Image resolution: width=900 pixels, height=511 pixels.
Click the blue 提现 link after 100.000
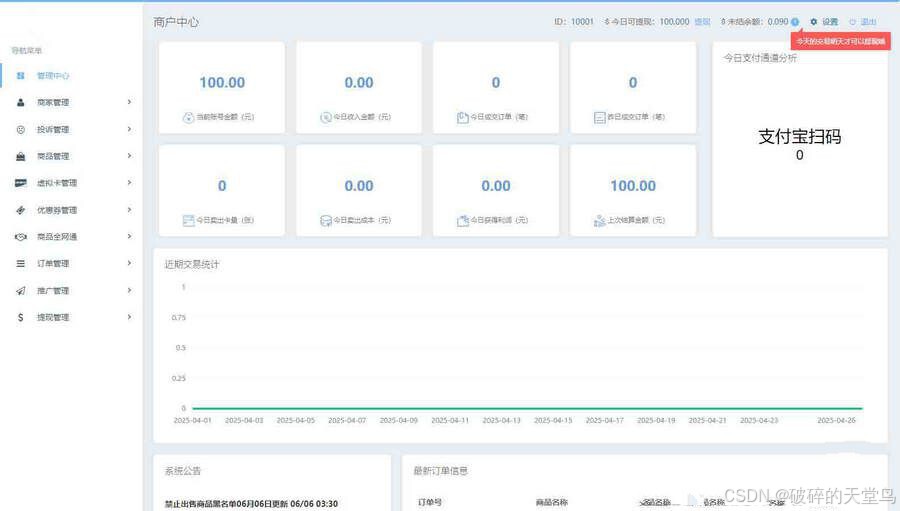click(703, 22)
